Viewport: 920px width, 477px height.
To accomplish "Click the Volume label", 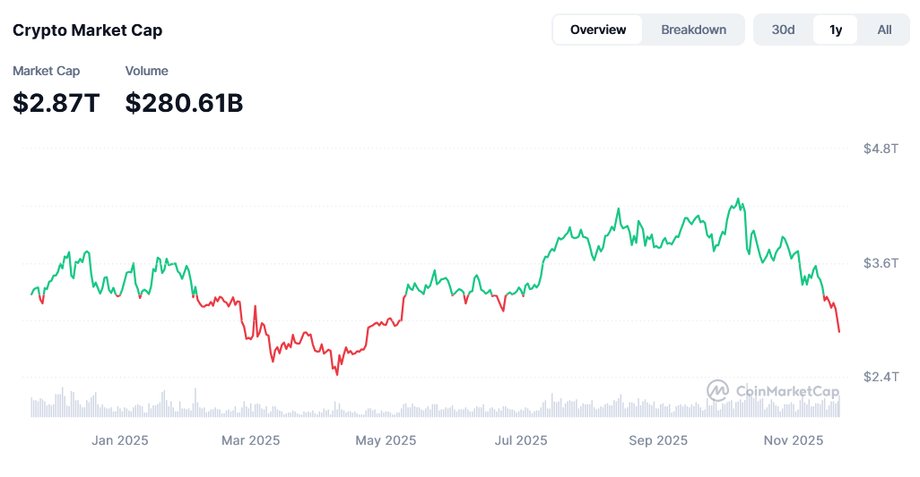I will coord(147,71).
